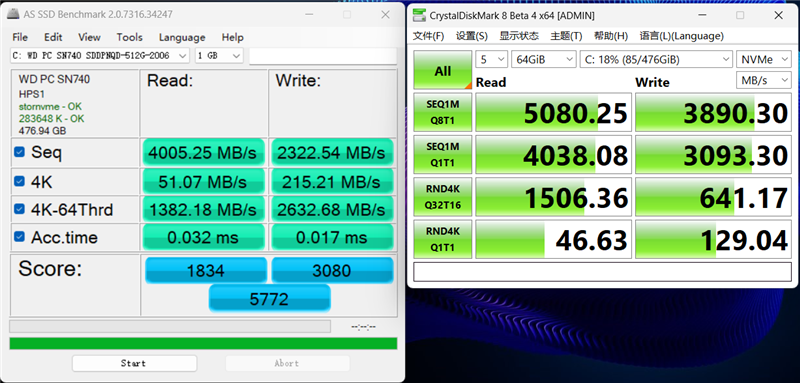The height and width of the screenshot is (383, 800).
Task: Run the SEQ1M Q1T1 test
Action: click(x=443, y=155)
